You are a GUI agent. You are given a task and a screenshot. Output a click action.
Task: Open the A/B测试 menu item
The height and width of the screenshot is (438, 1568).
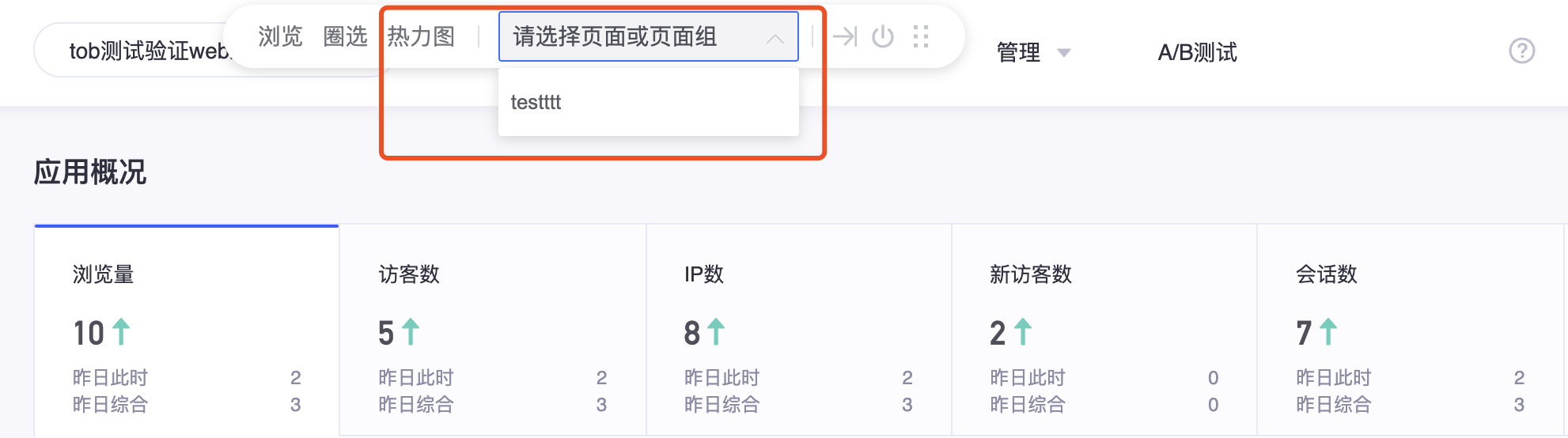[x=1197, y=52]
